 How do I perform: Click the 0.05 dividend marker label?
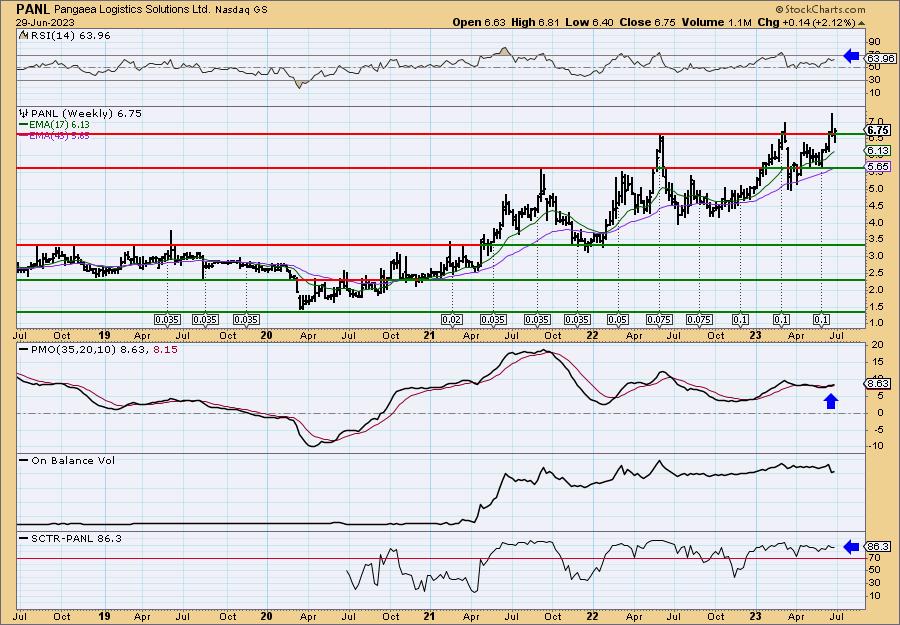pos(618,320)
